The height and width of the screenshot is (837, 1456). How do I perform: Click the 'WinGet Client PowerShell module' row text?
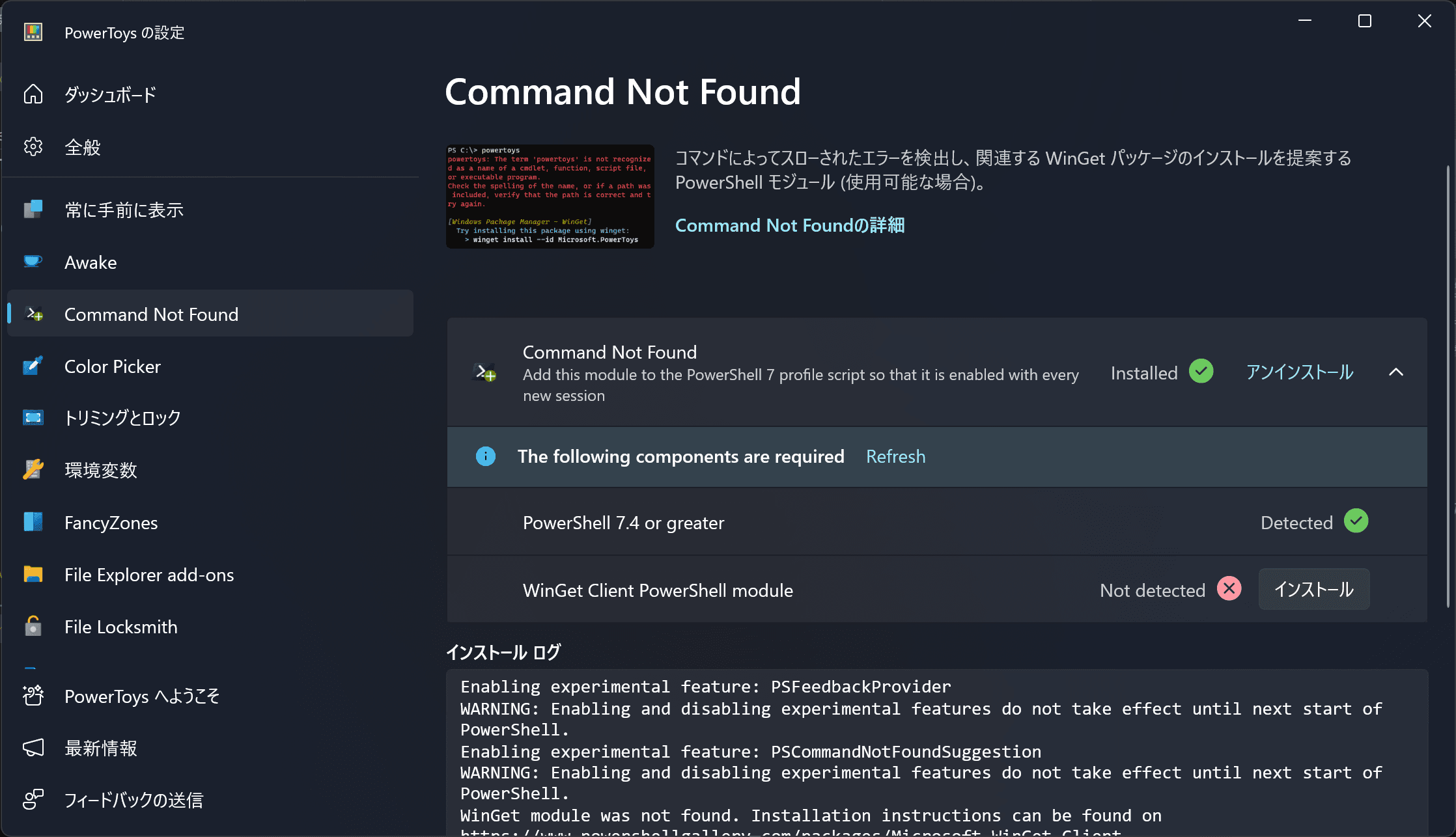658,590
